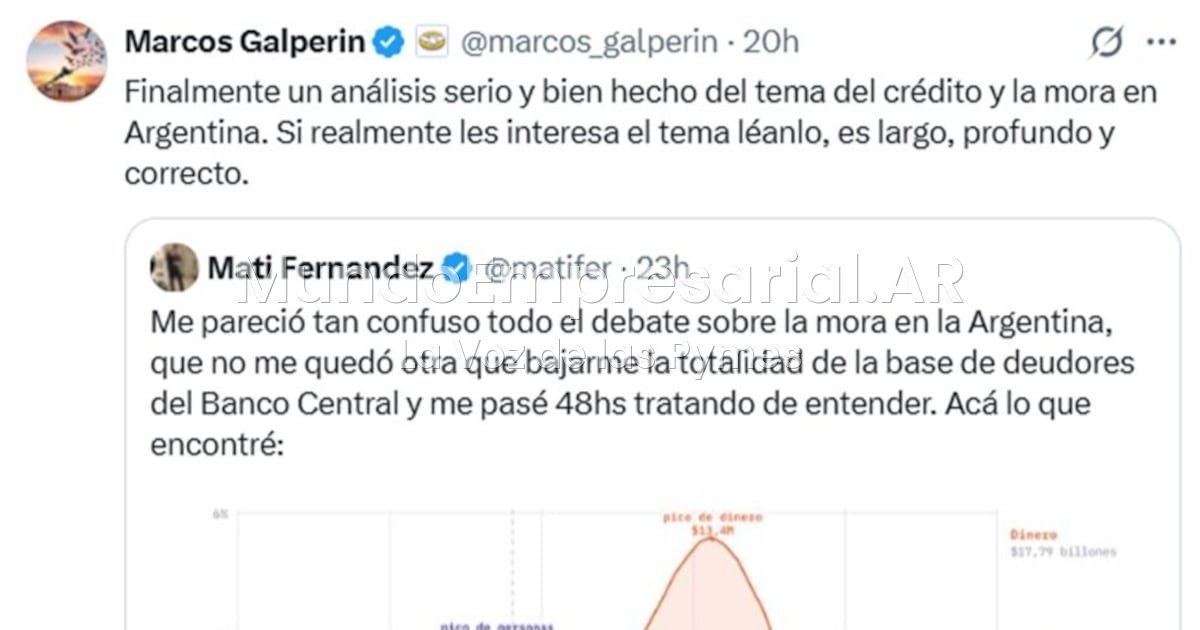Click Mati Fernandez's verified badge
The image size is (1200, 630).
coord(455,268)
